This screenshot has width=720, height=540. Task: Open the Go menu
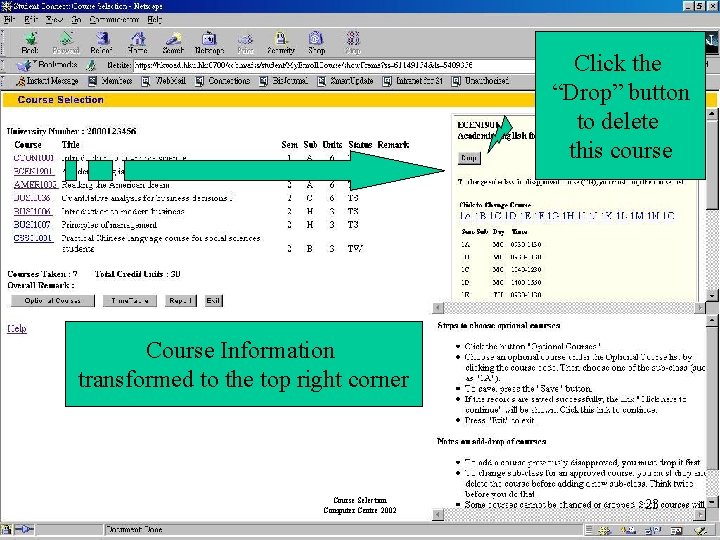(76, 20)
